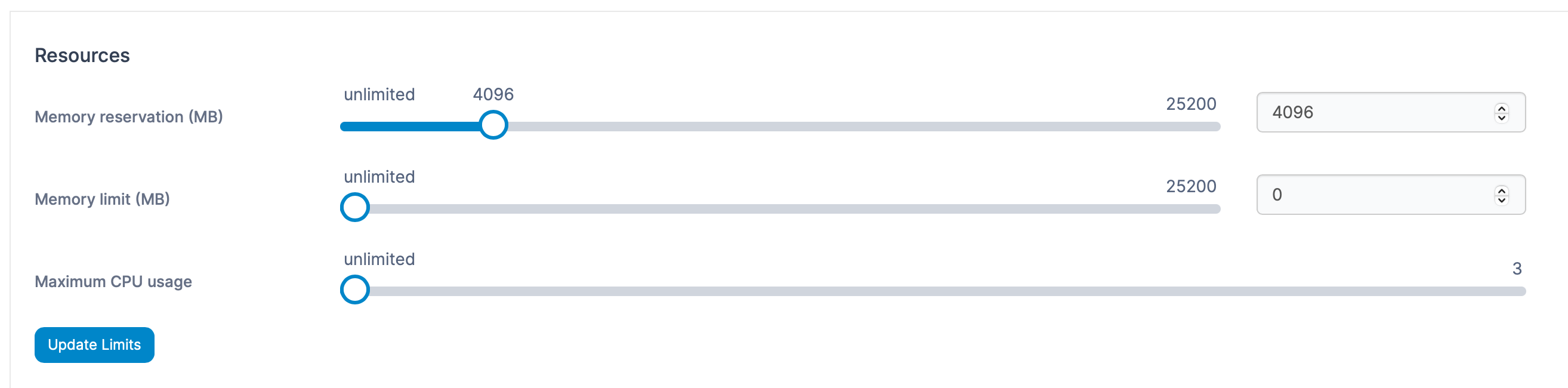Viewport: 1568px width, 388px height.
Task: Click the Maximum CPU usage slider handle
Action: click(355, 290)
